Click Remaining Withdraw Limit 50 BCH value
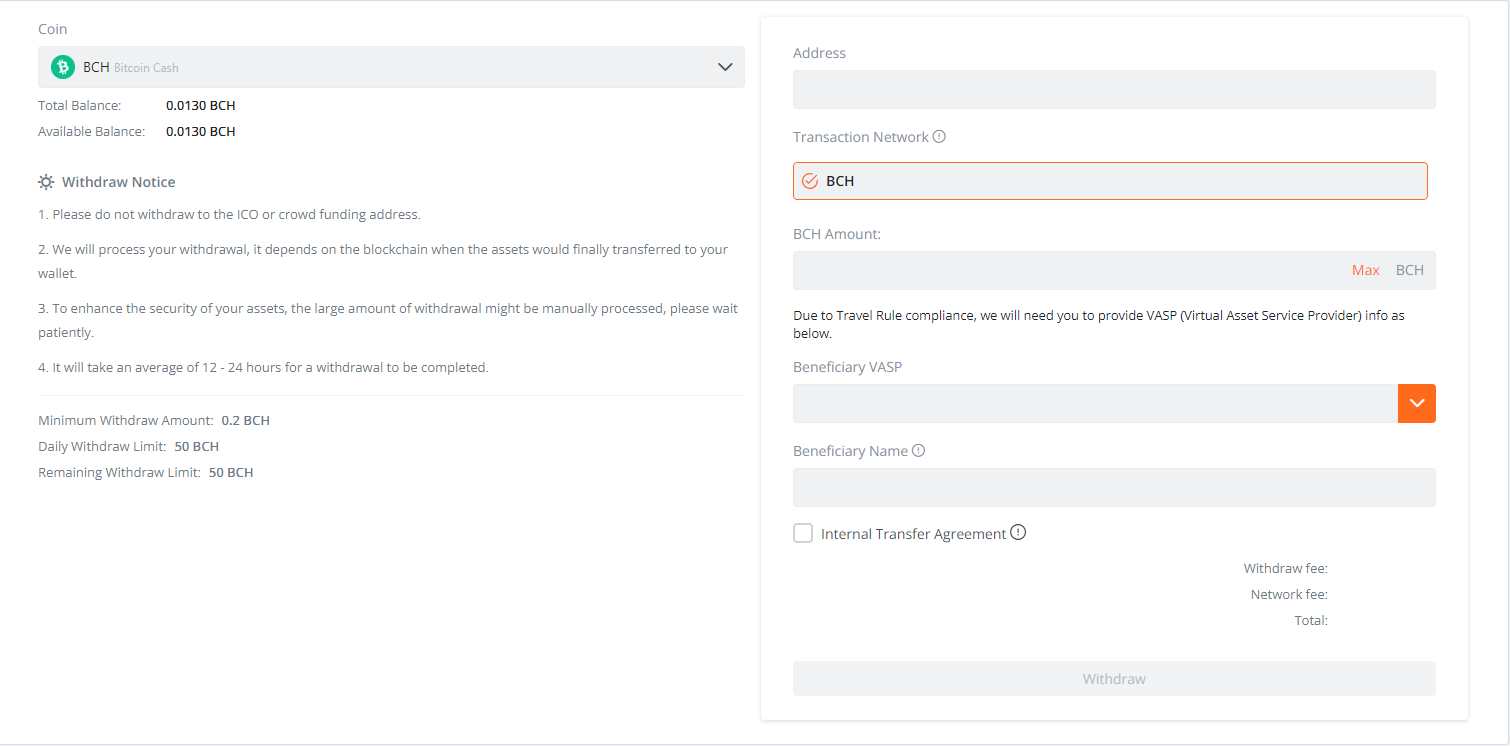Viewport: 1510px width, 746px height. tap(231, 472)
